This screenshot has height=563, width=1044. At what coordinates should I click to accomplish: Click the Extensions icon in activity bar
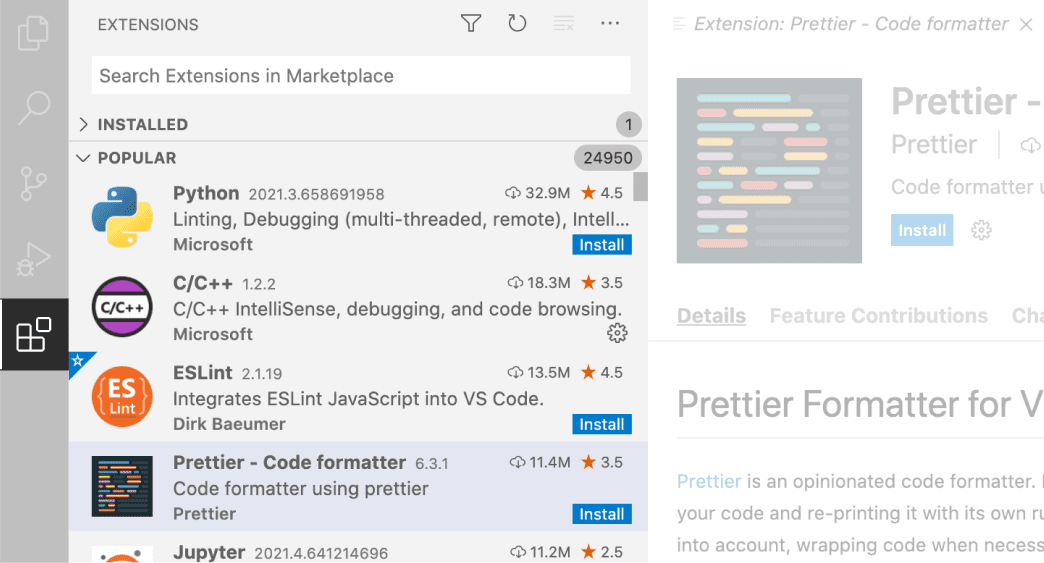coord(33,335)
